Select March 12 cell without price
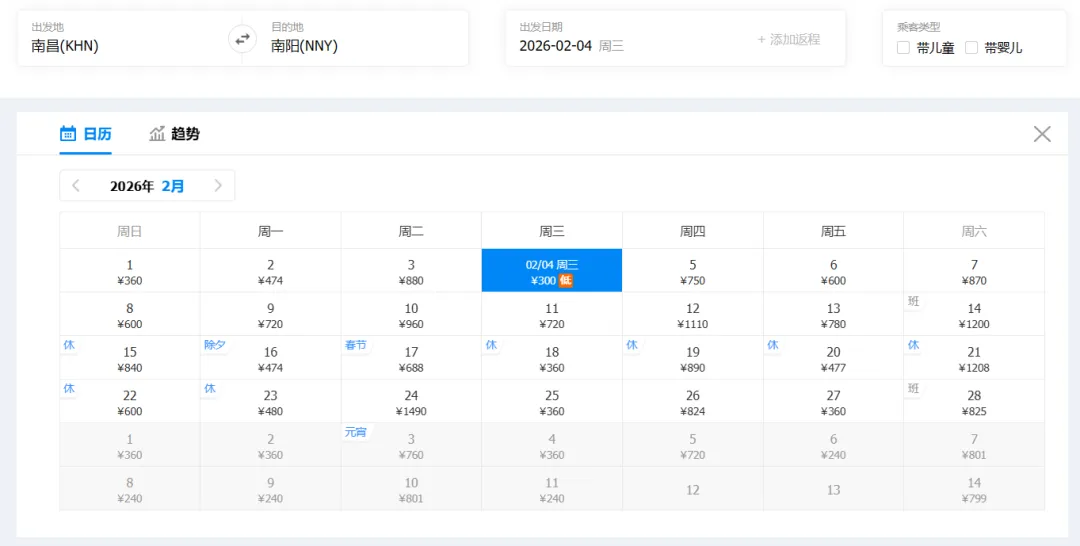1080x546 pixels. [693, 489]
